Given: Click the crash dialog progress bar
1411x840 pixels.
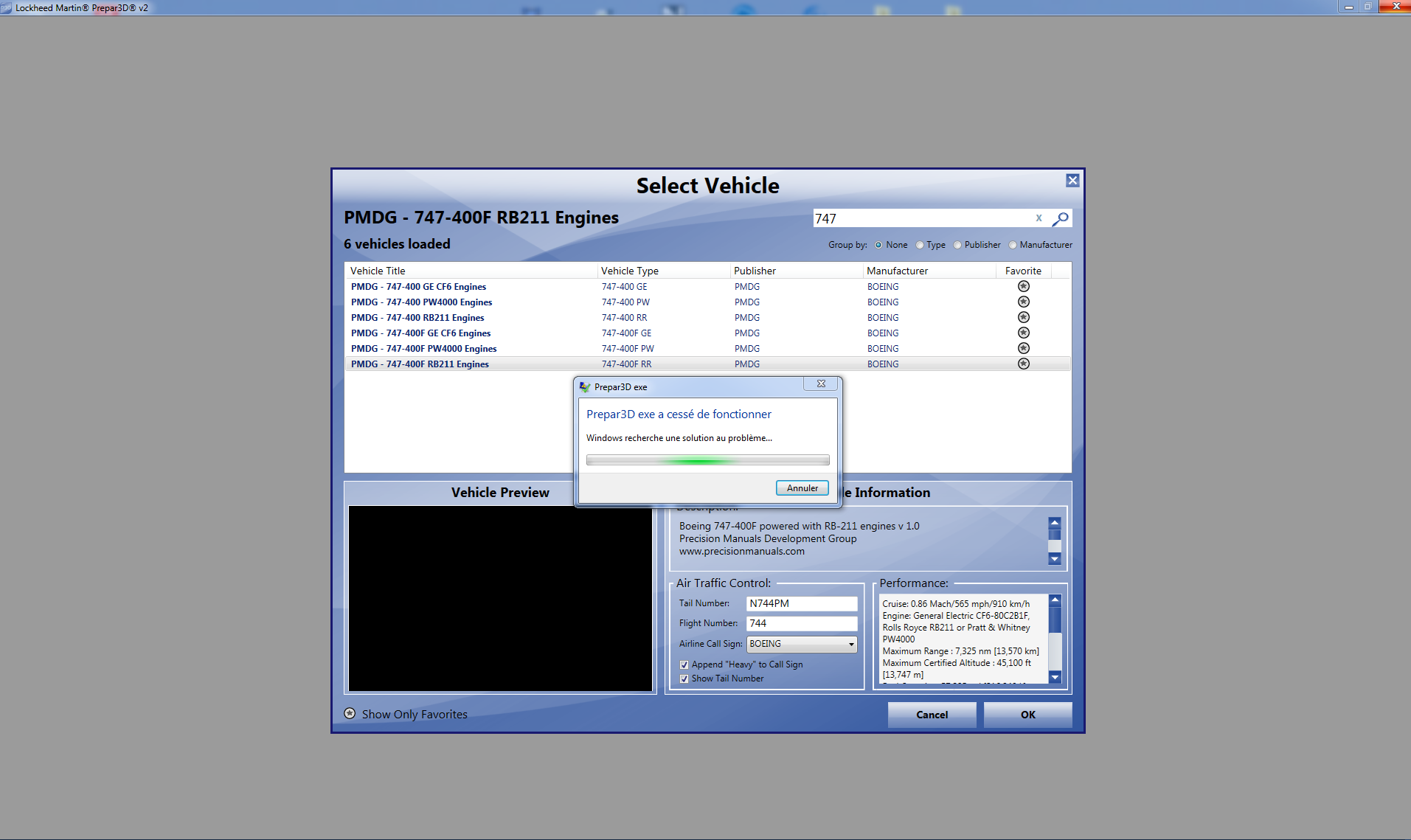Looking at the screenshot, I should click(708, 460).
